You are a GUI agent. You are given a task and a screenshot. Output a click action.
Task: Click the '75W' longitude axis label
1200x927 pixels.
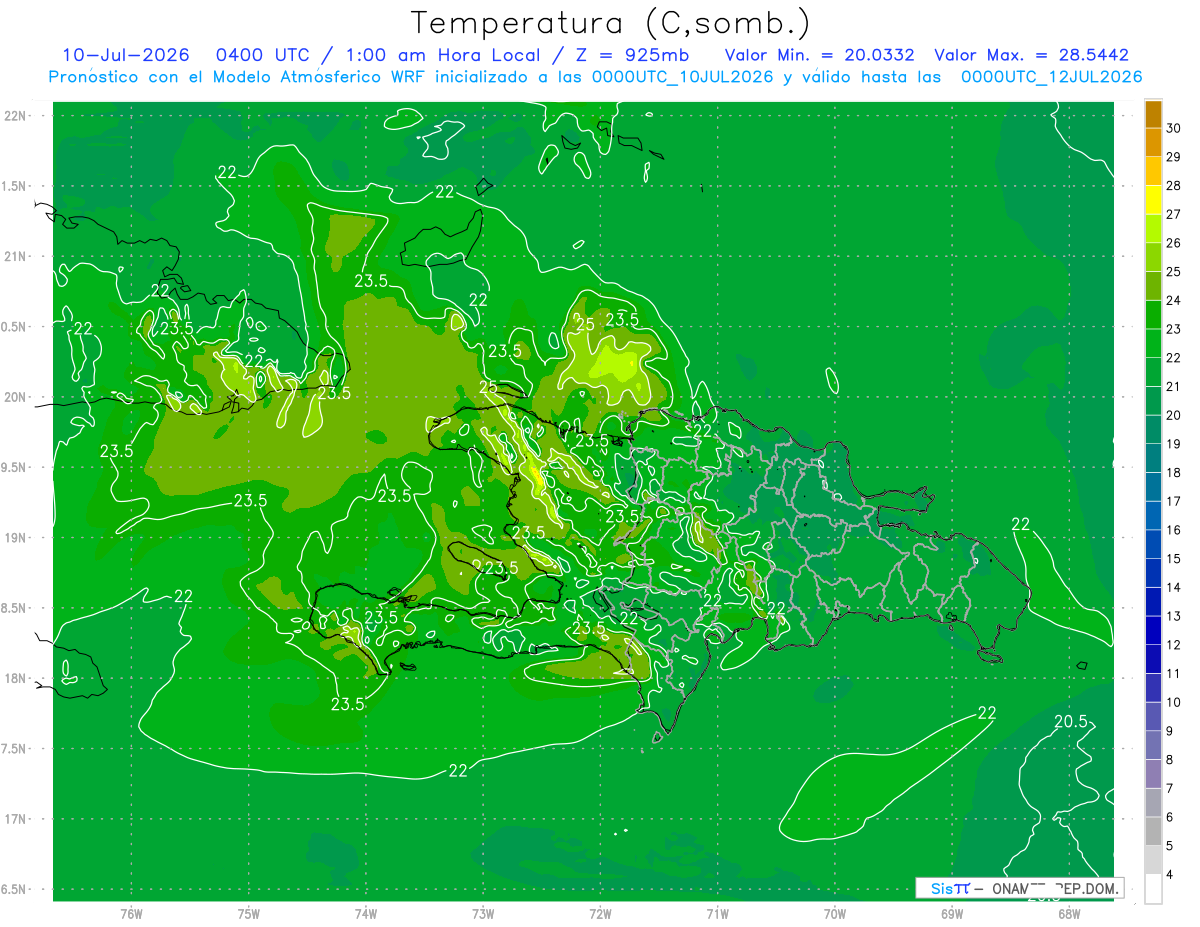click(249, 914)
